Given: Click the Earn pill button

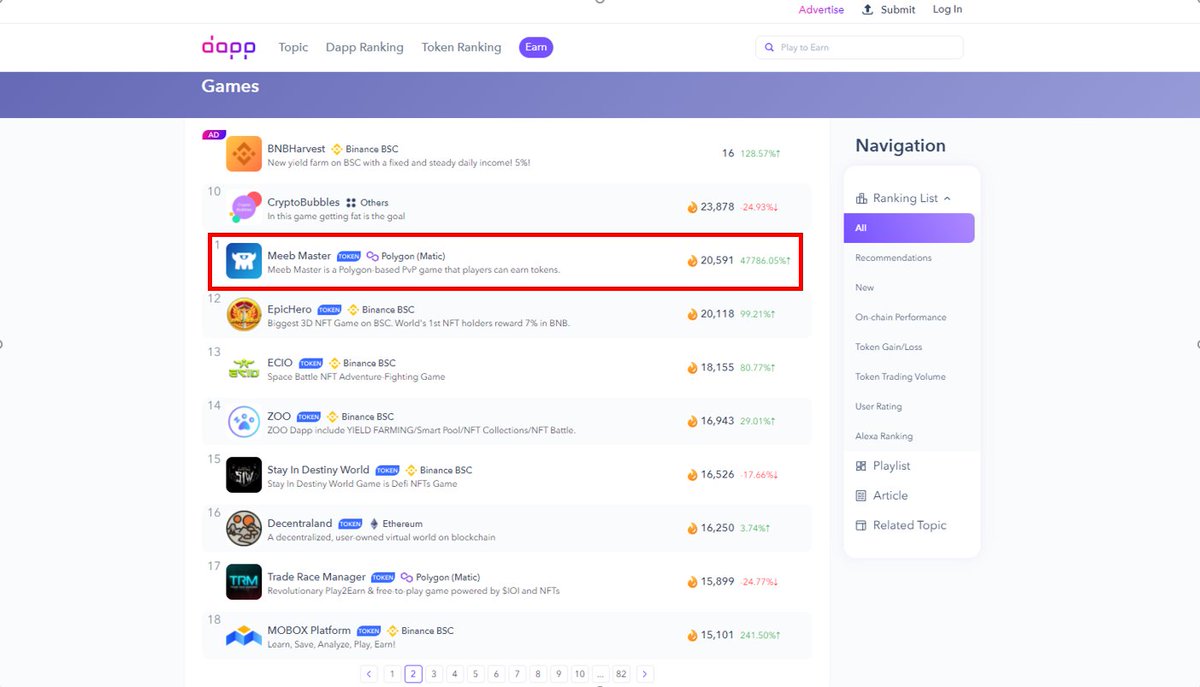Looking at the screenshot, I should pyautogui.click(x=536, y=47).
